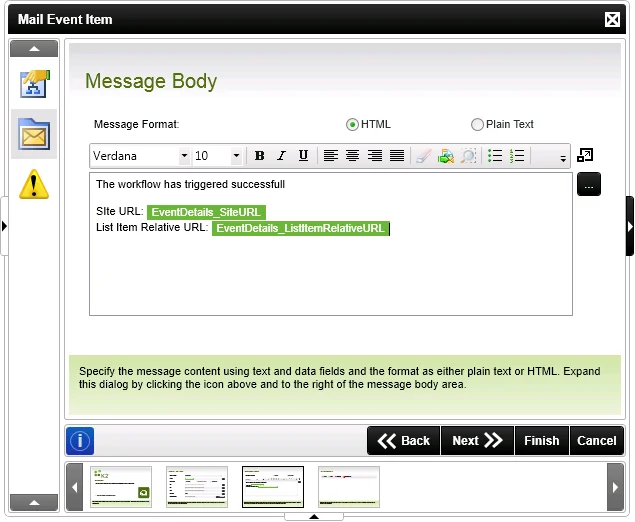This screenshot has width=635, height=522.
Task: Open the selected message body thumbnail
Action: (x=273, y=487)
